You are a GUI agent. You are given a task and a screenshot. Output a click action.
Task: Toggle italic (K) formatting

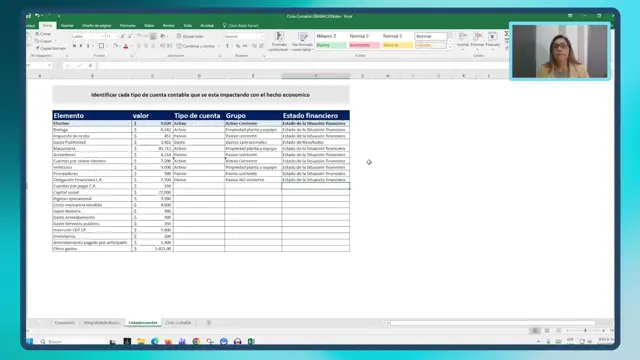click(81, 46)
